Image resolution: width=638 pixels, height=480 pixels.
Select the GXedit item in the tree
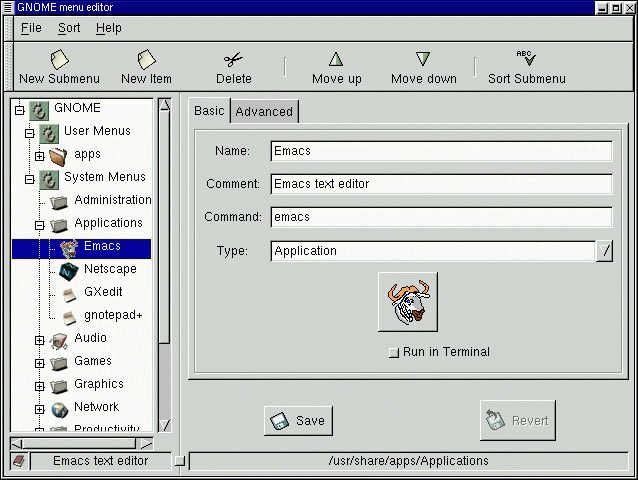[x=103, y=292]
